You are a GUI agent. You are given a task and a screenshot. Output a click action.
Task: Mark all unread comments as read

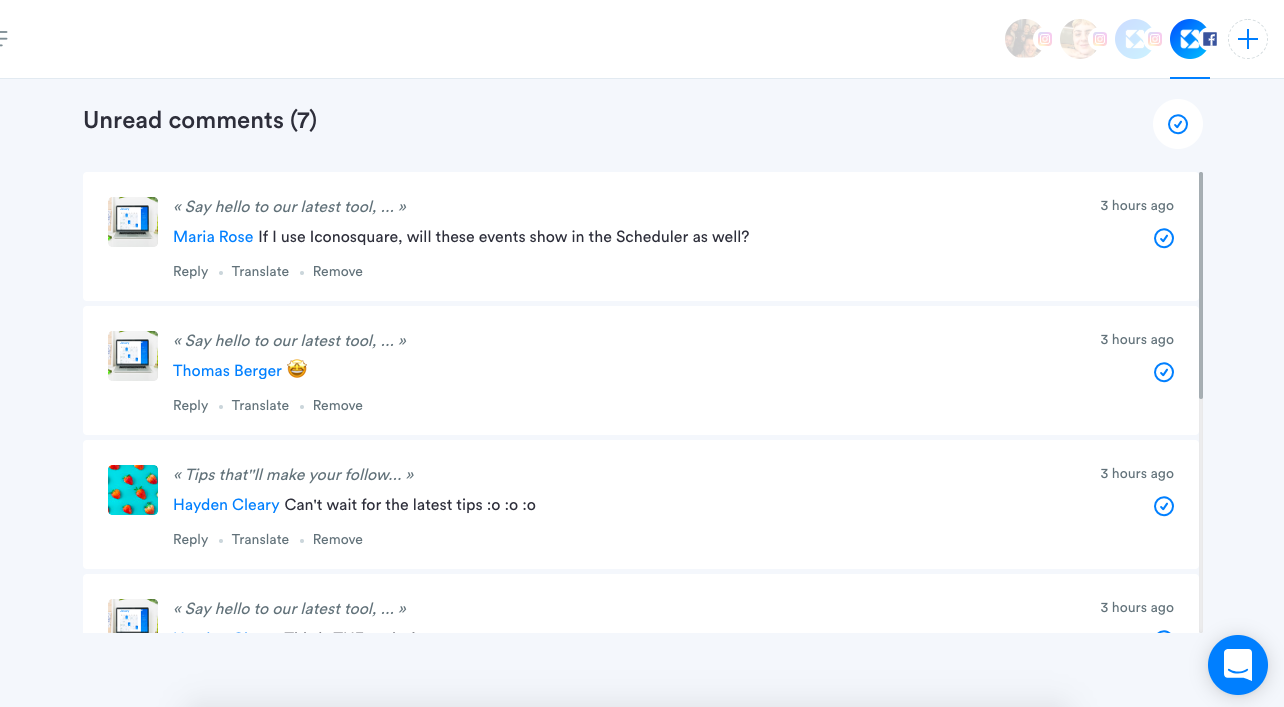click(1178, 124)
